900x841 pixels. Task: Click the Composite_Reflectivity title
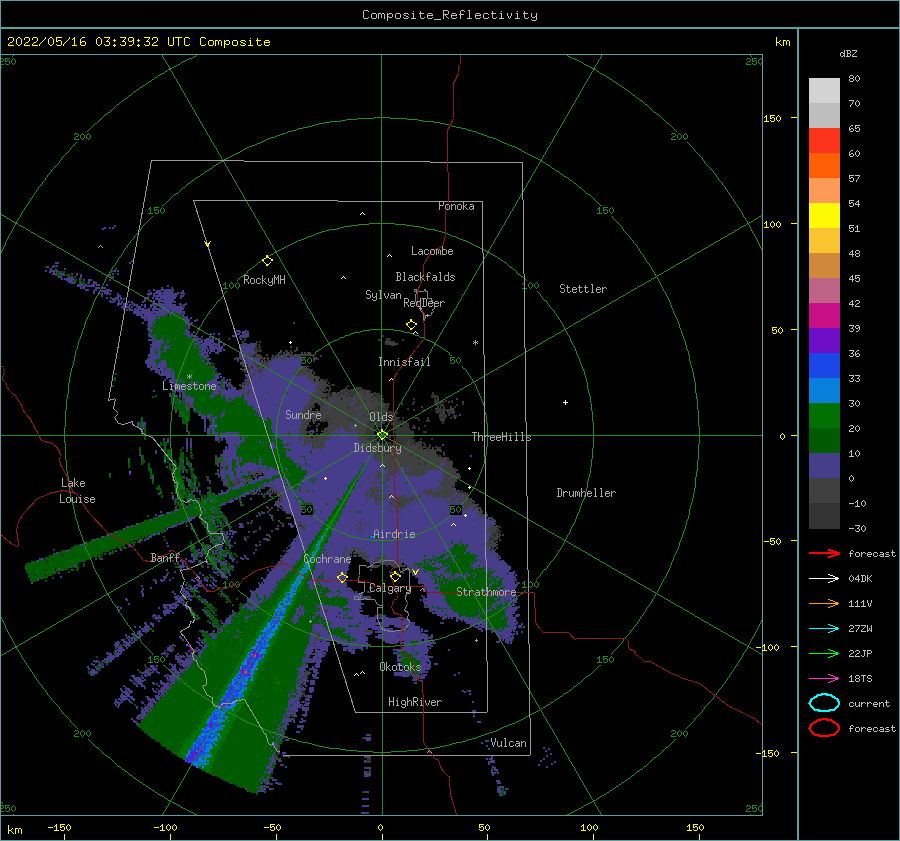pos(450,15)
